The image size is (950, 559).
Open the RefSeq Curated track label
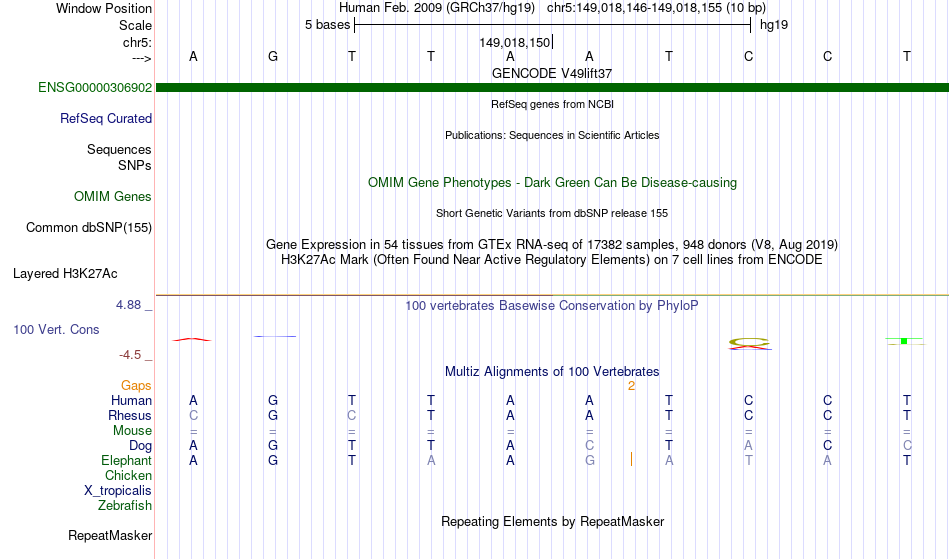106,119
